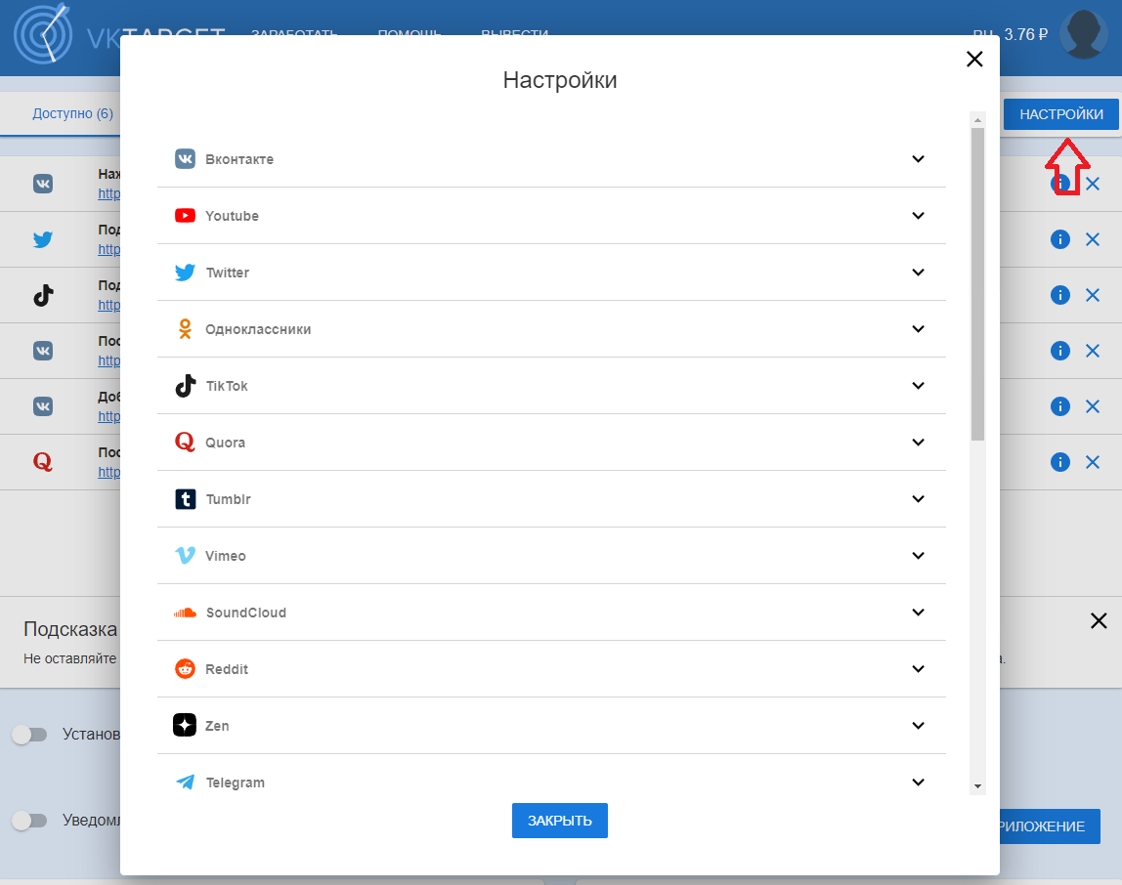Expand the Quora settings section
The width and height of the screenshot is (1122, 885).
(918, 442)
